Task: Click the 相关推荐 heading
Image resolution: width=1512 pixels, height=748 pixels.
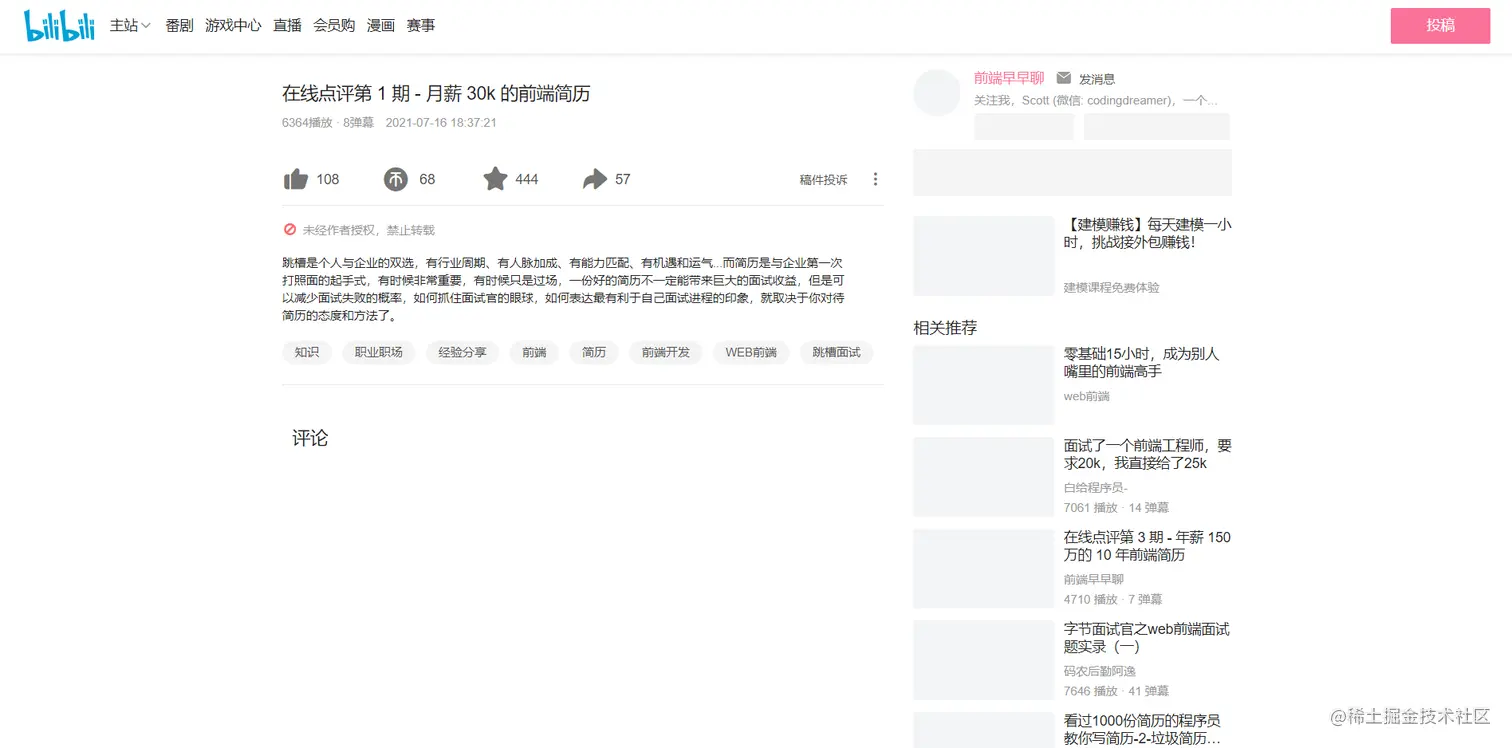Action: tap(945, 327)
